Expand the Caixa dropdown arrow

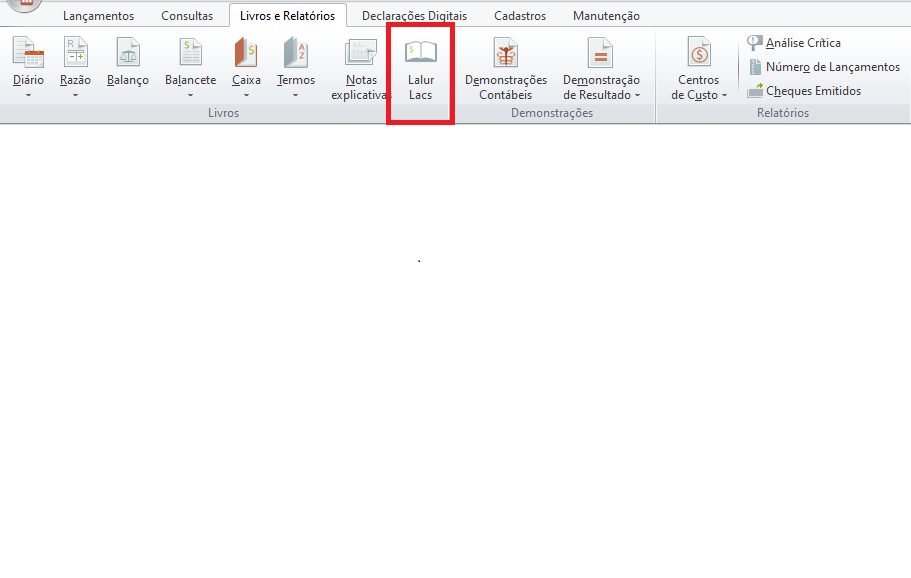246,95
